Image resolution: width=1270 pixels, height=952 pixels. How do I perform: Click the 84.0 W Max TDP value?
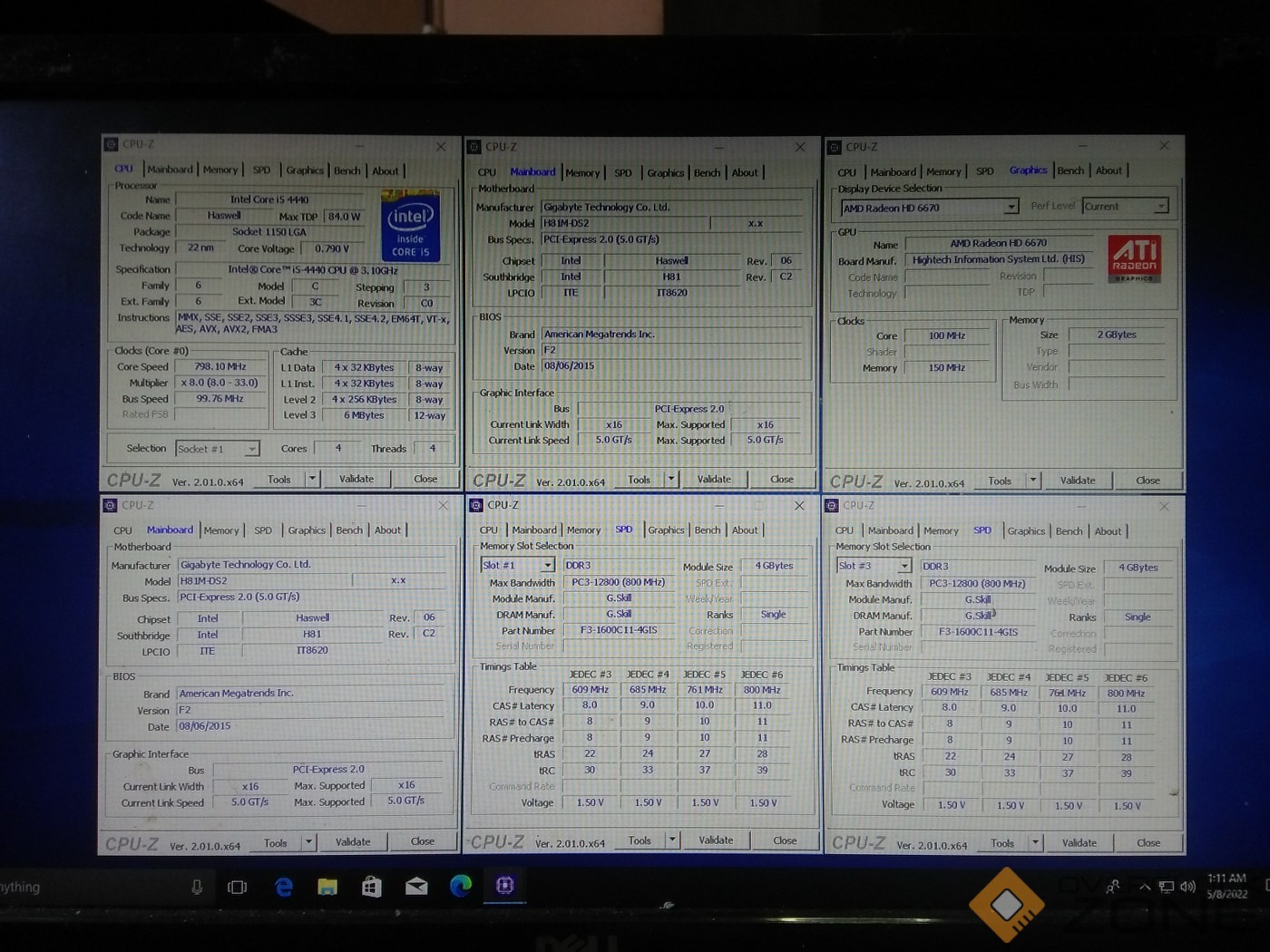[x=345, y=217]
